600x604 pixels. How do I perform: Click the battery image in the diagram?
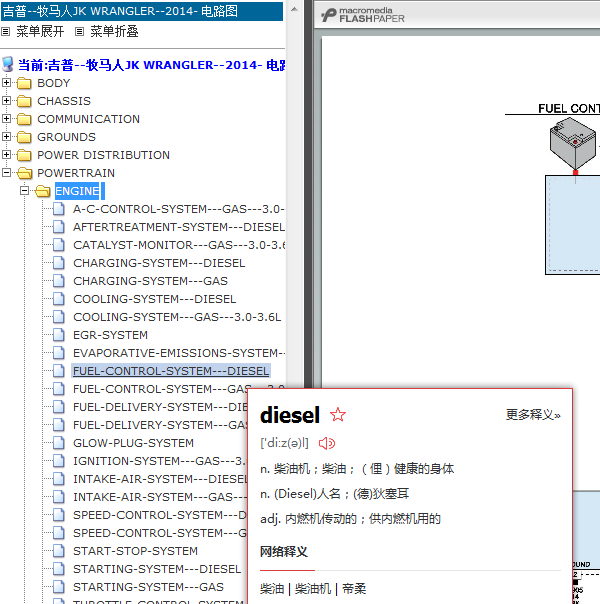click(573, 143)
